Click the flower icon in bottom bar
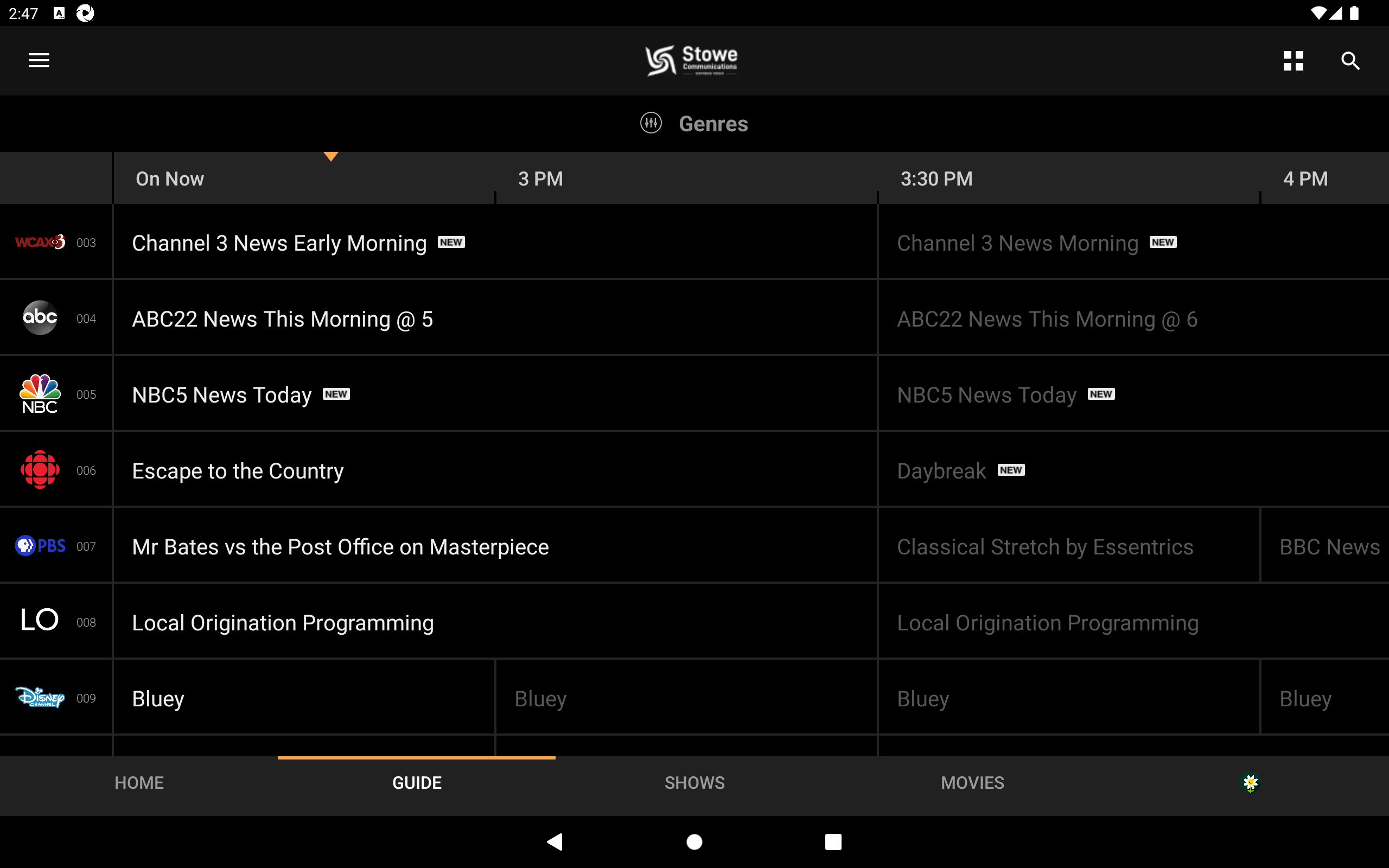Viewport: 1389px width, 868px height. click(1250, 782)
